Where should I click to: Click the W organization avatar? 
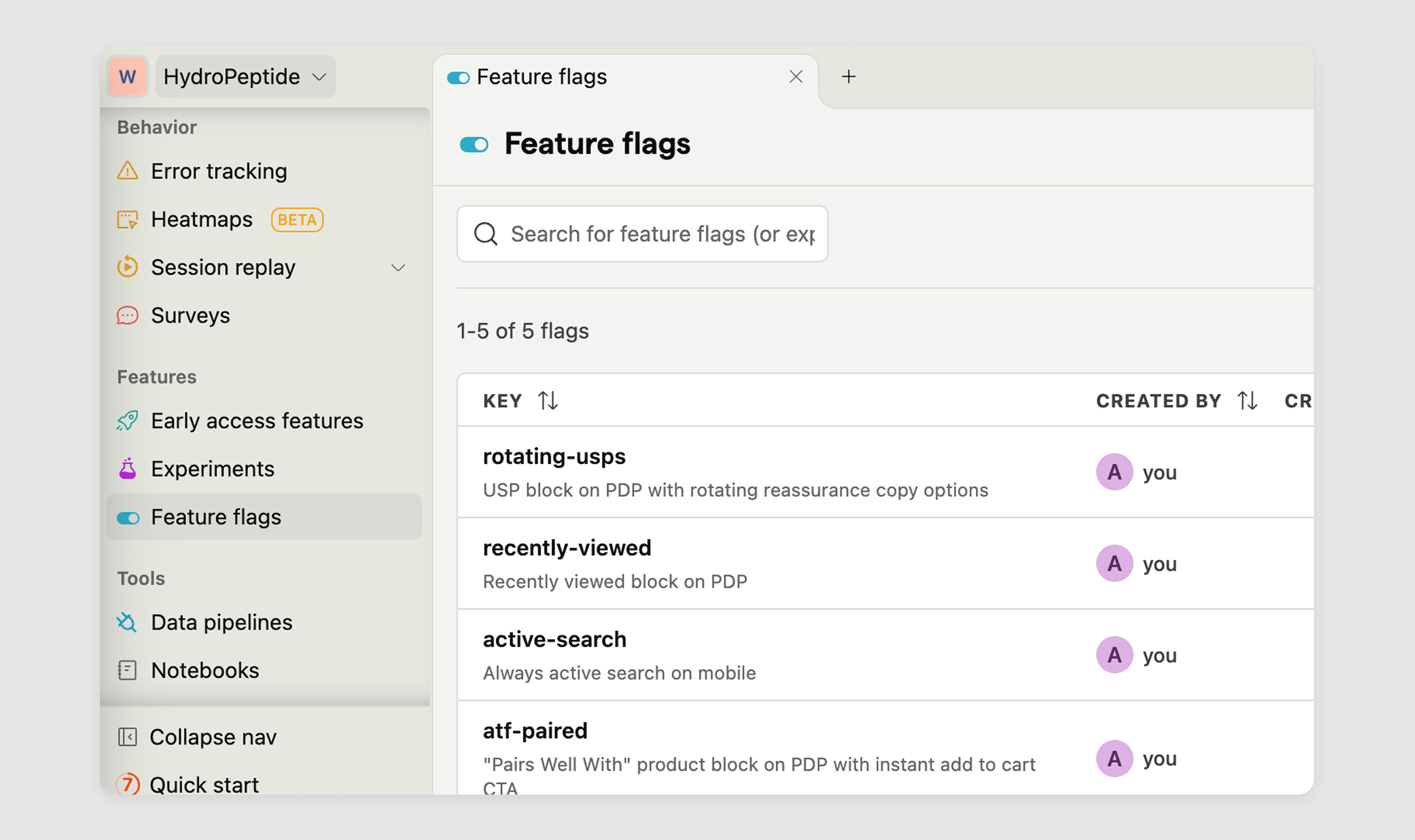click(x=127, y=77)
